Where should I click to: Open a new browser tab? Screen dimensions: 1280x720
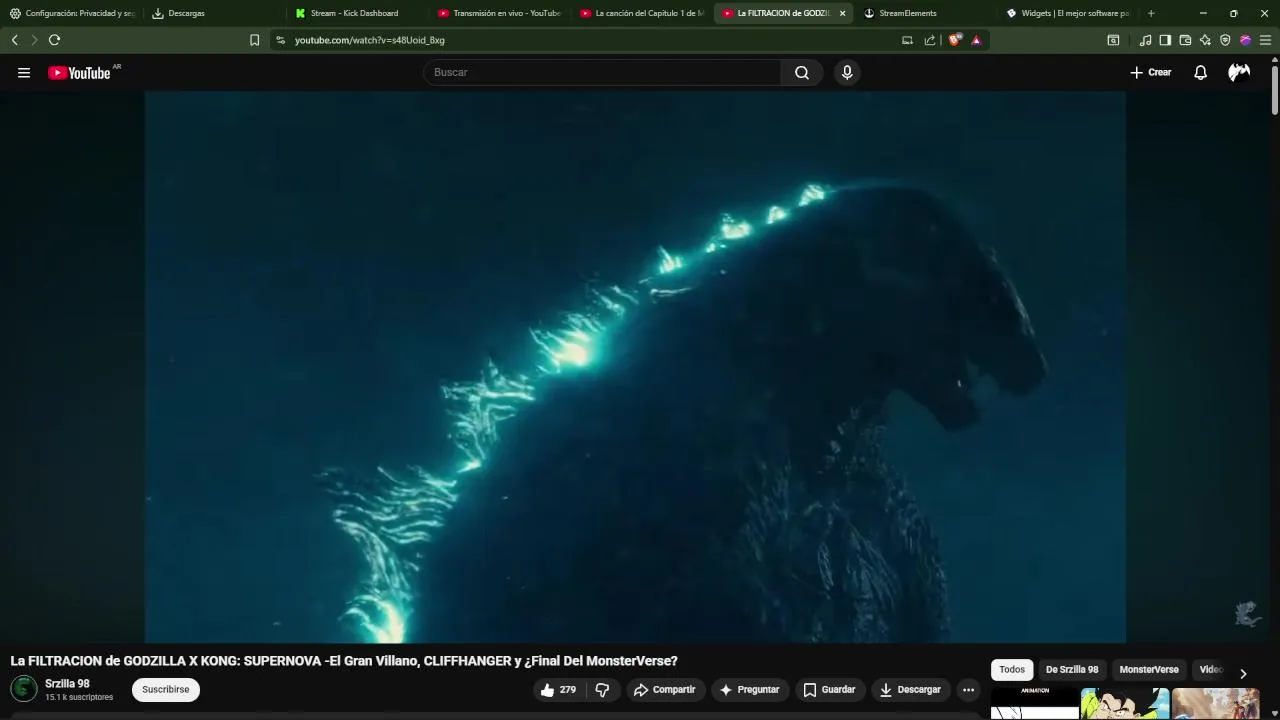coord(1151,13)
